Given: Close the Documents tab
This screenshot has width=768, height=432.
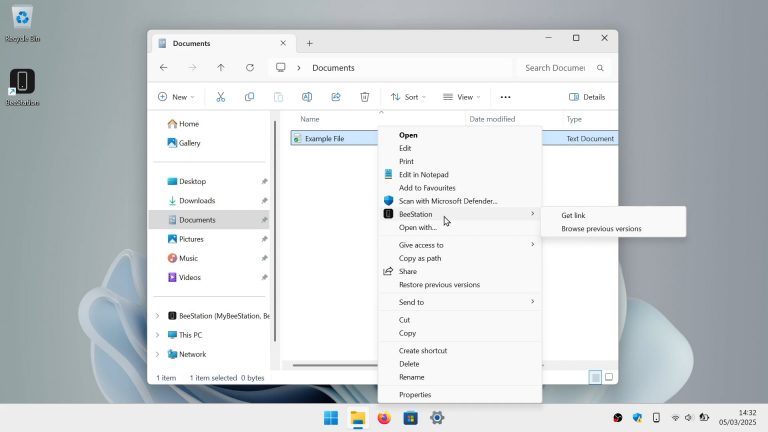Looking at the screenshot, I should [283, 43].
